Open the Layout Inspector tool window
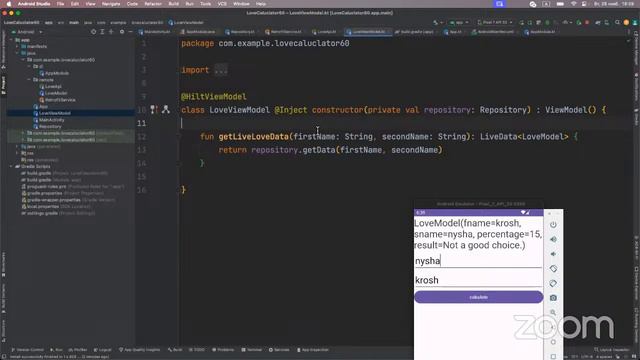640x360 pixels. coord(612,350)
